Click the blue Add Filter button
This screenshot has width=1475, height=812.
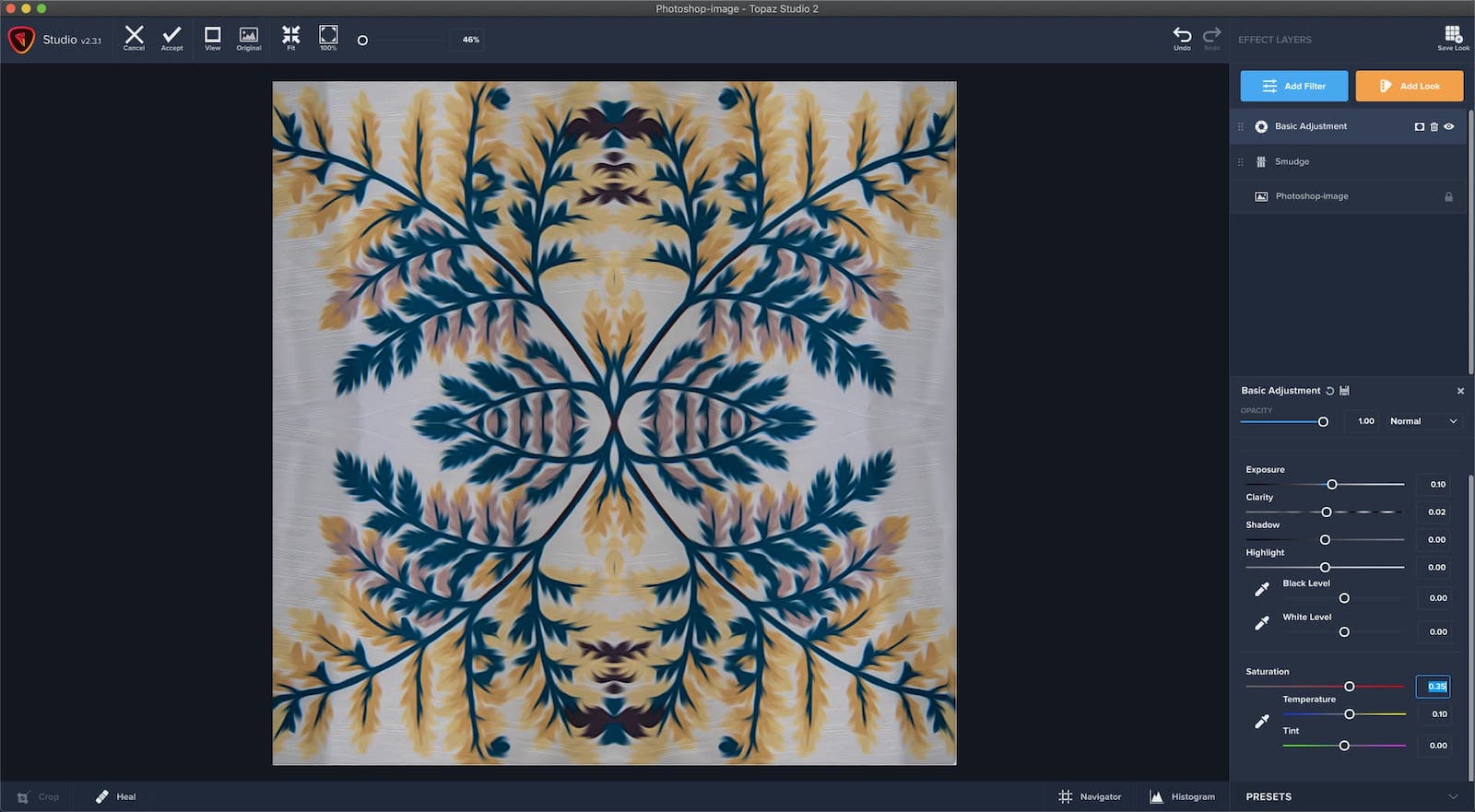click(1293, 86)
